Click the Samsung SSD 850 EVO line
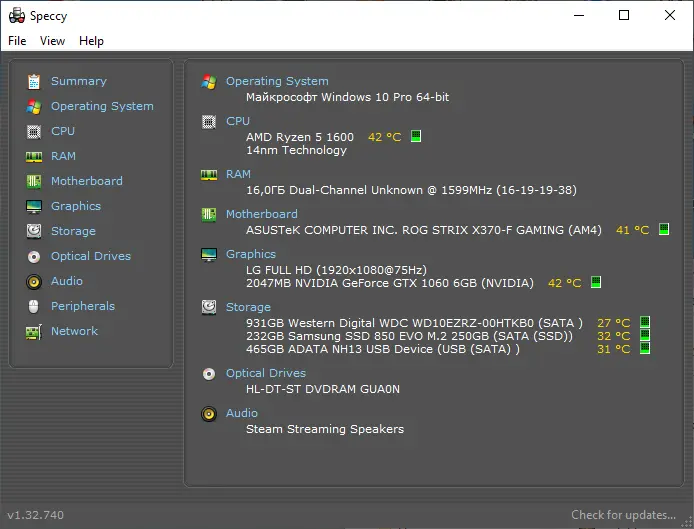This screenshot has width=694, height=529. coord(409,336)
